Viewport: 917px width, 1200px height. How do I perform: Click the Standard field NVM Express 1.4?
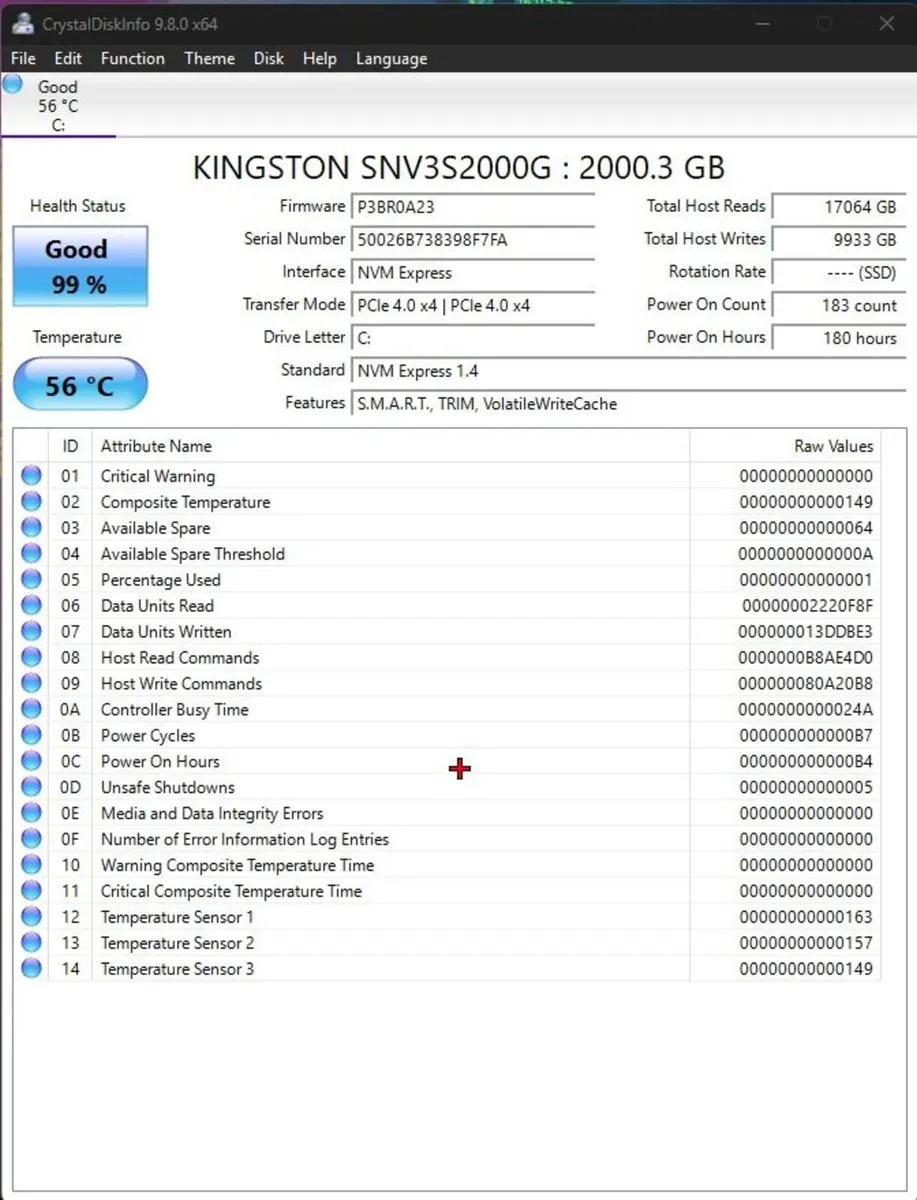point(629,371)
